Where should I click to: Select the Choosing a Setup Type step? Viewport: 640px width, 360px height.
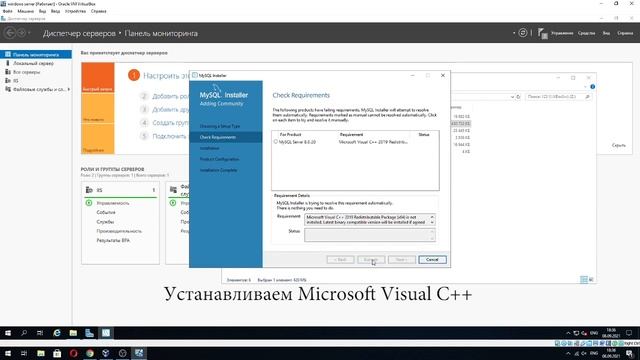click(220, 126)
